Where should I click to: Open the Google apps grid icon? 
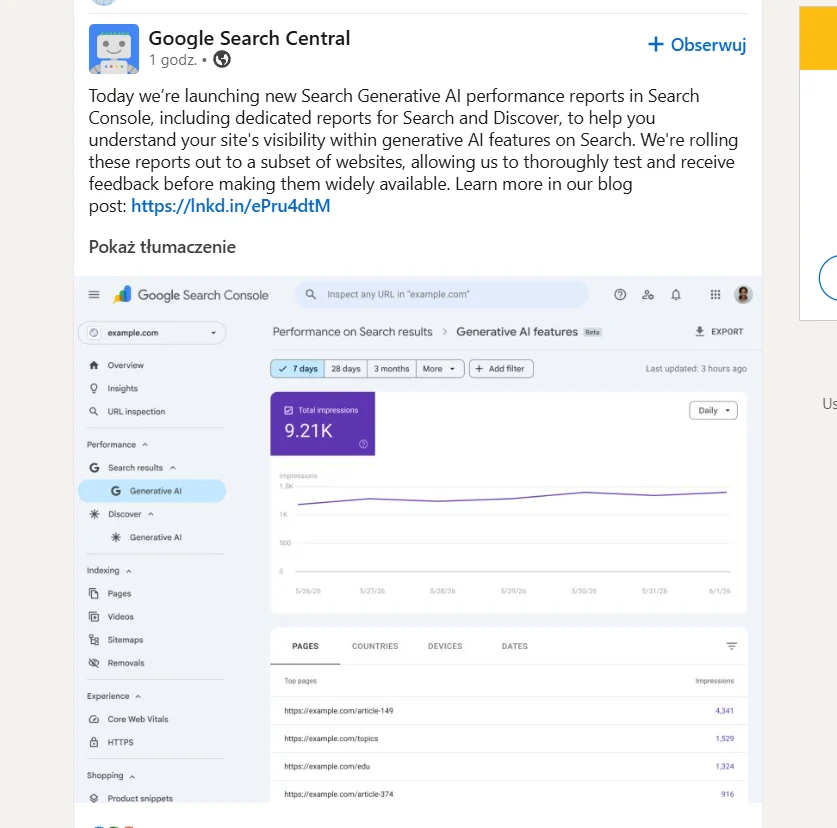click(715, 295)
